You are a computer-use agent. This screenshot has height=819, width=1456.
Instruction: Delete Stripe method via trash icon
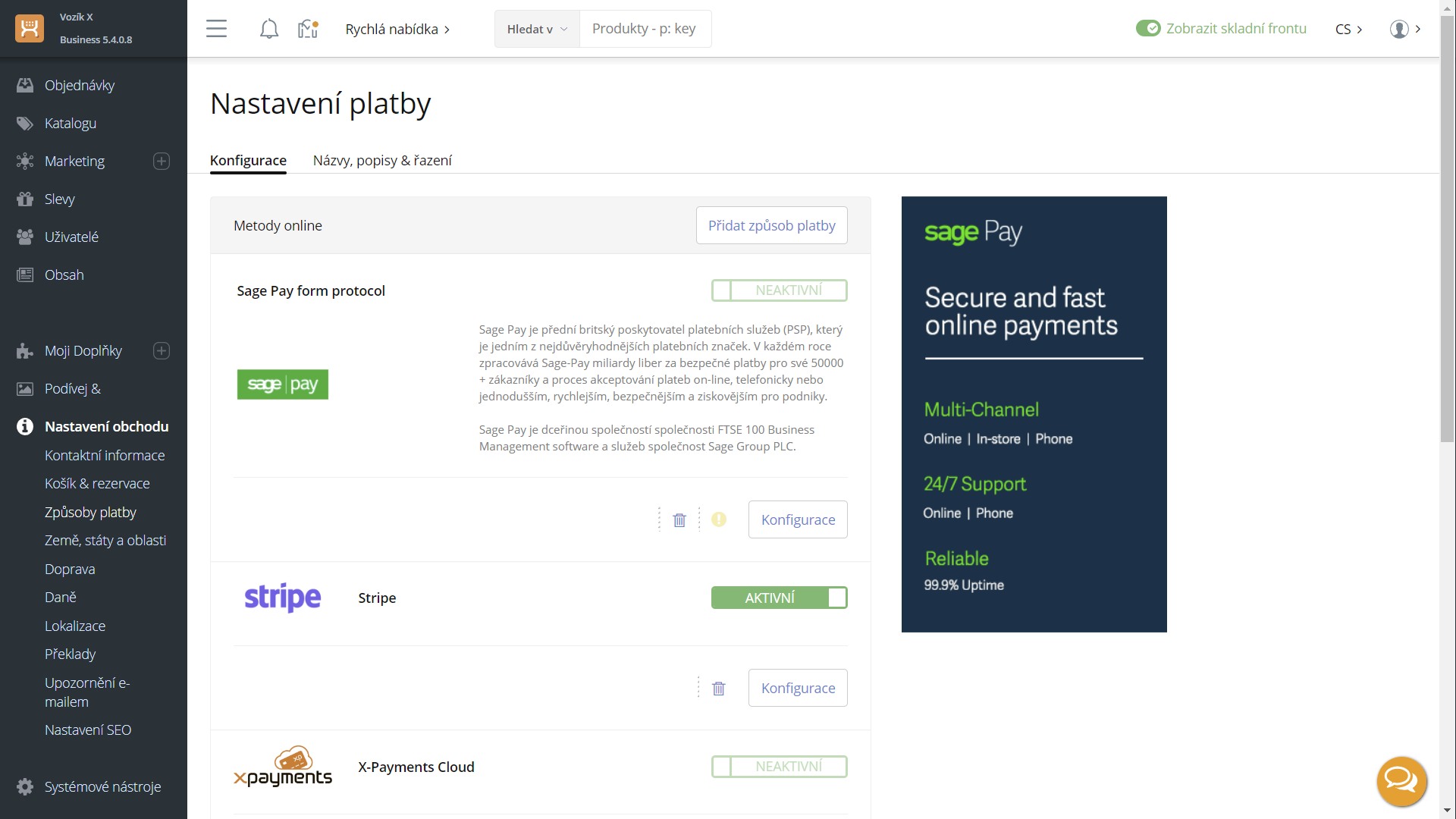719,688
